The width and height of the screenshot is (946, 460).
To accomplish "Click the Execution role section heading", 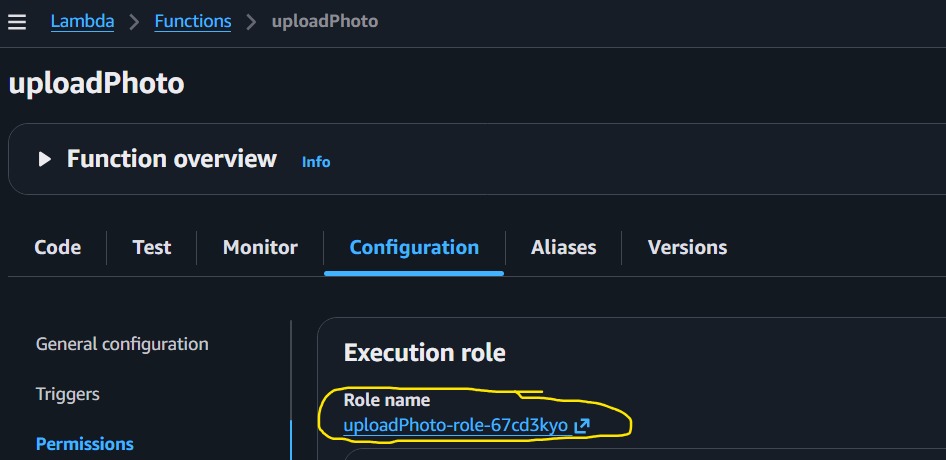I will (424, 352).
